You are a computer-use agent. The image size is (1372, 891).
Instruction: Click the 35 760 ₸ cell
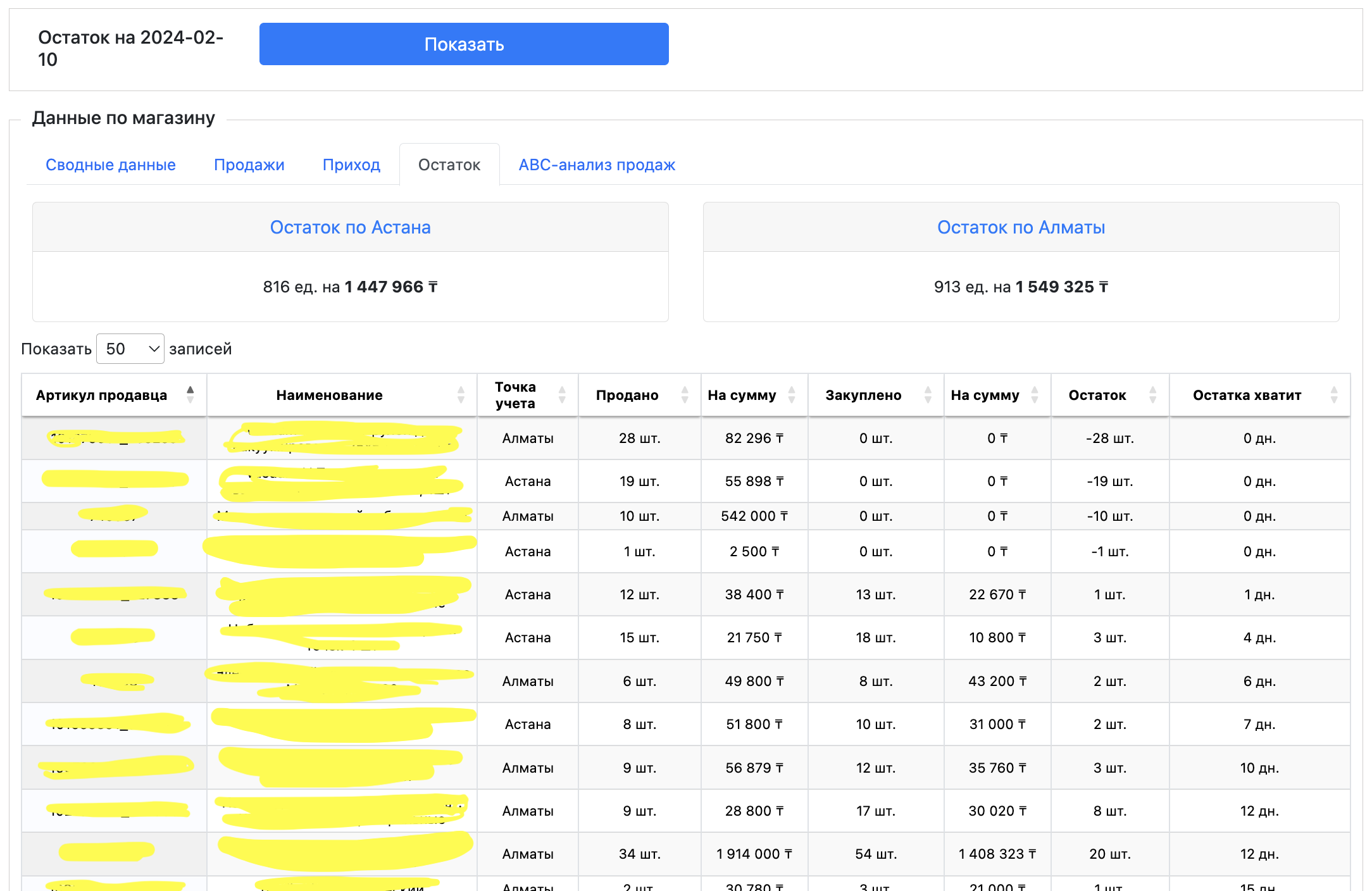(997, 768)
